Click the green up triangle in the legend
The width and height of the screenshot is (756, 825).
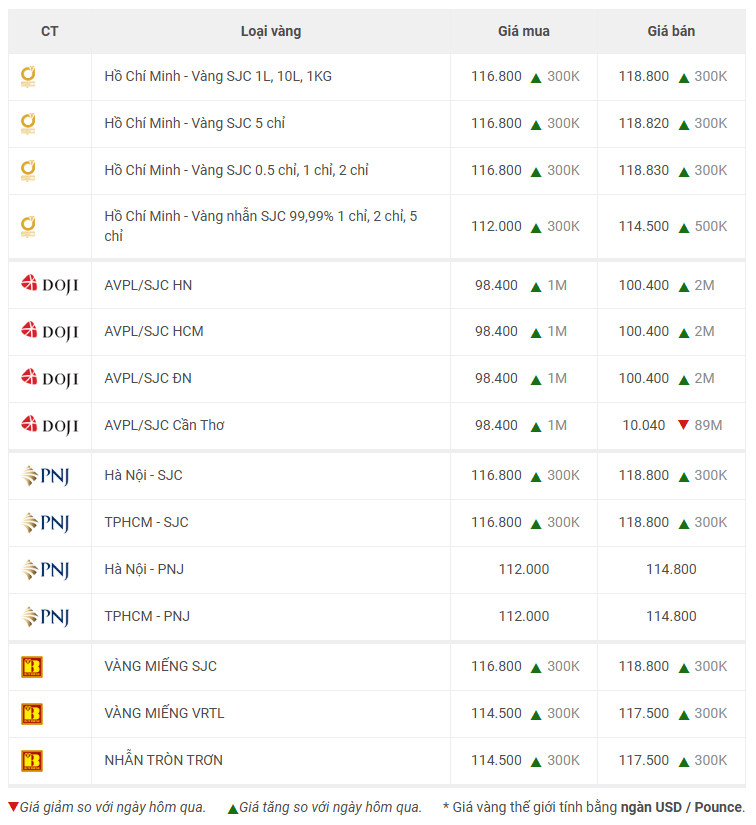point(233,809)
